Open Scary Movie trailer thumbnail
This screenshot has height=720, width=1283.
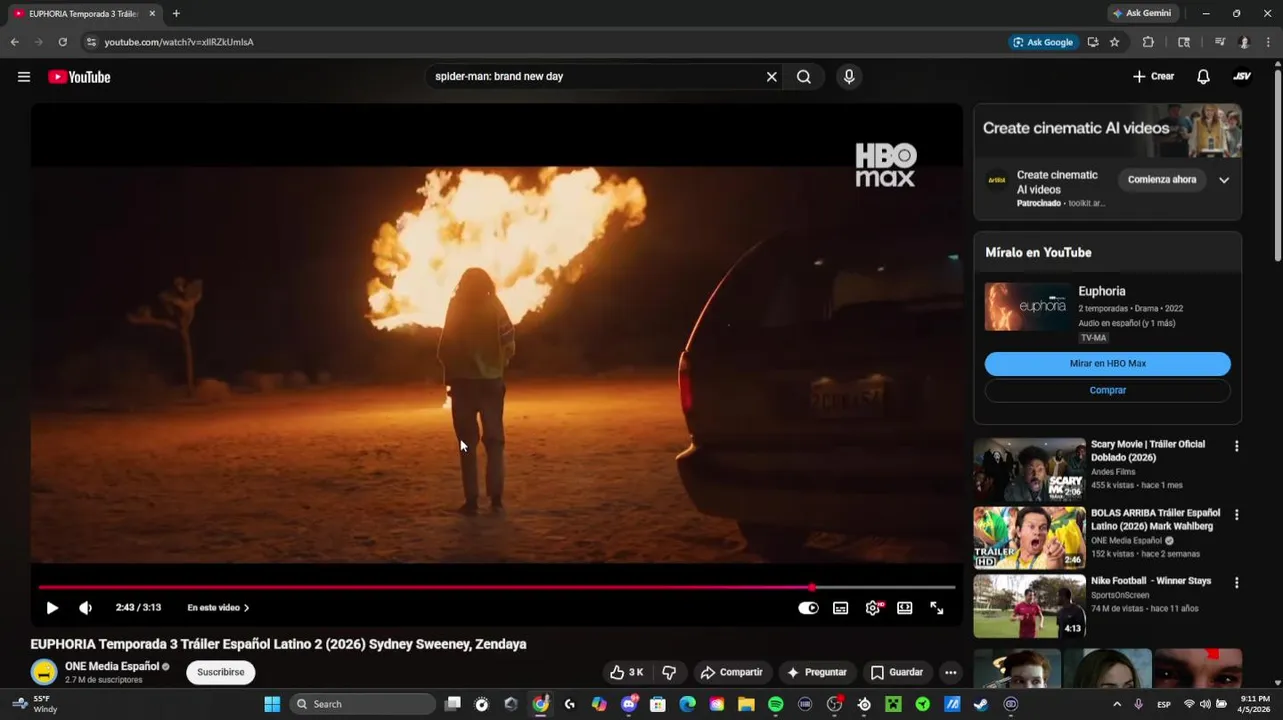click(1029, 469)
